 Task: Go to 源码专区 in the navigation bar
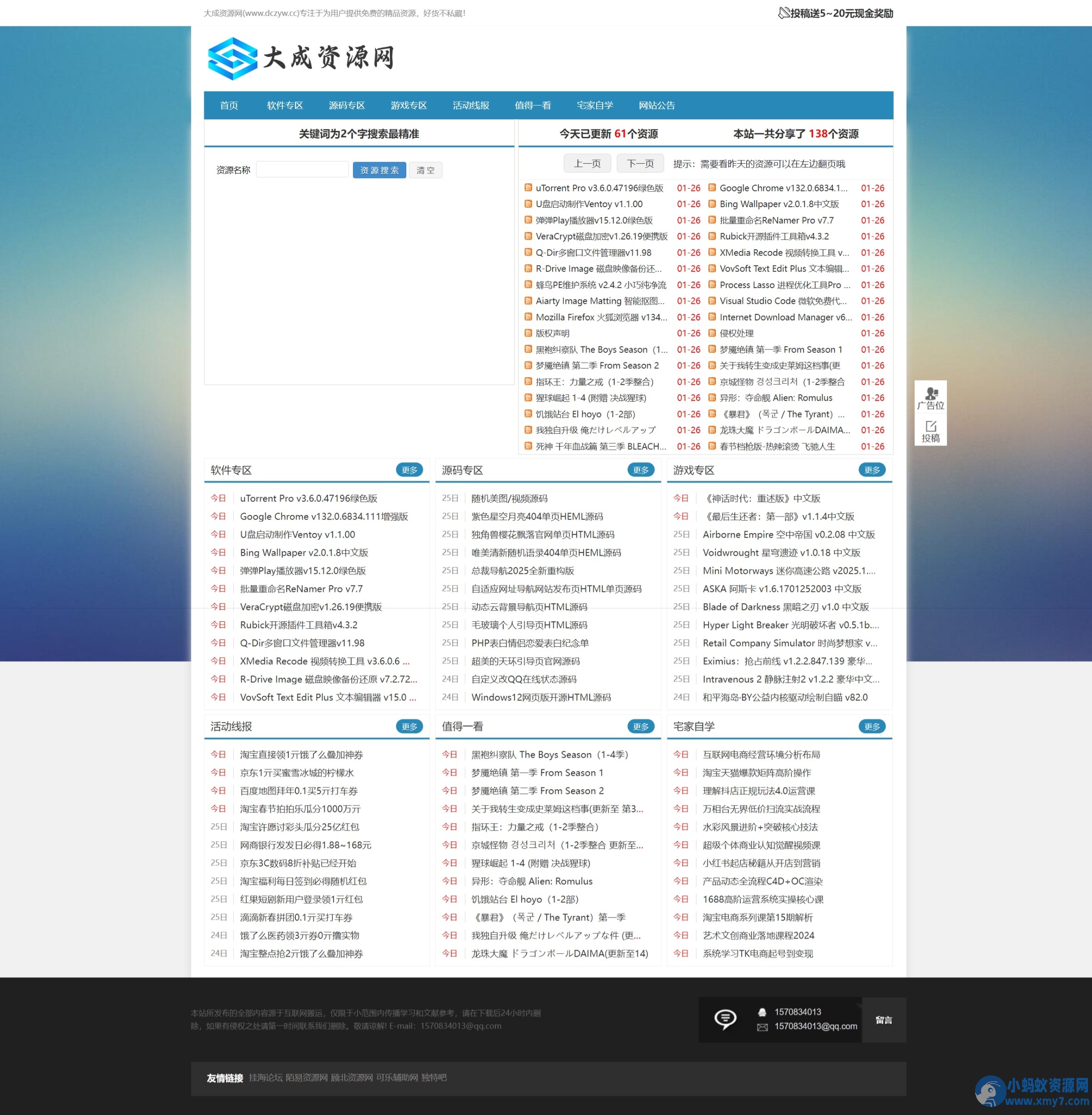(x=347, y=105)
